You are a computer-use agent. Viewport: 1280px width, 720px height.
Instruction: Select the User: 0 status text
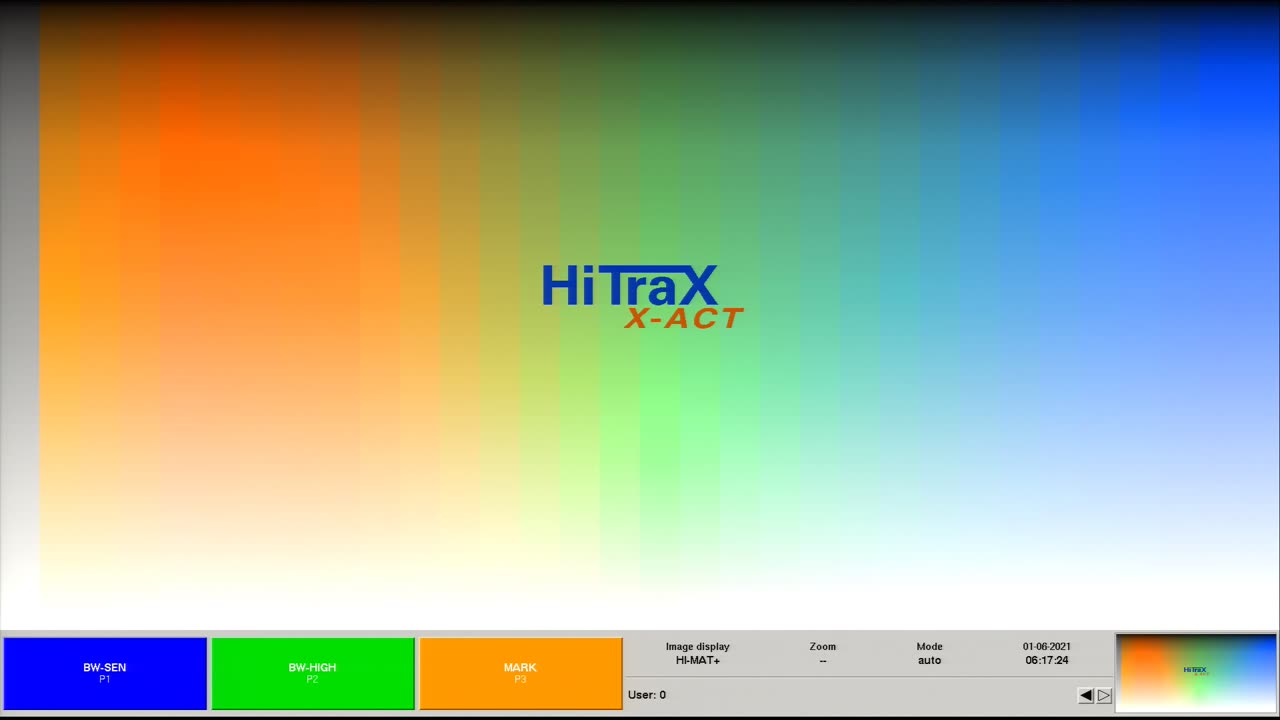pyautogui.click(x=647, y=695)
